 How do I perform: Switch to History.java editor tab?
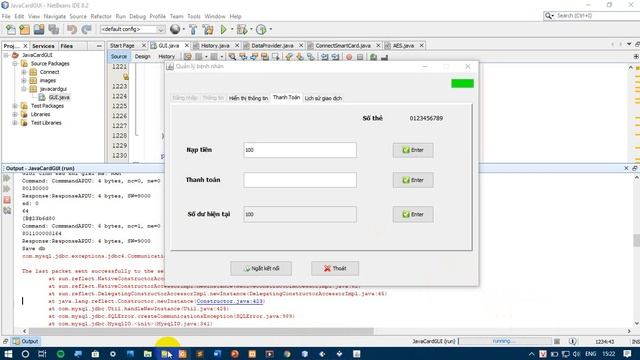[x=215, y=45]
